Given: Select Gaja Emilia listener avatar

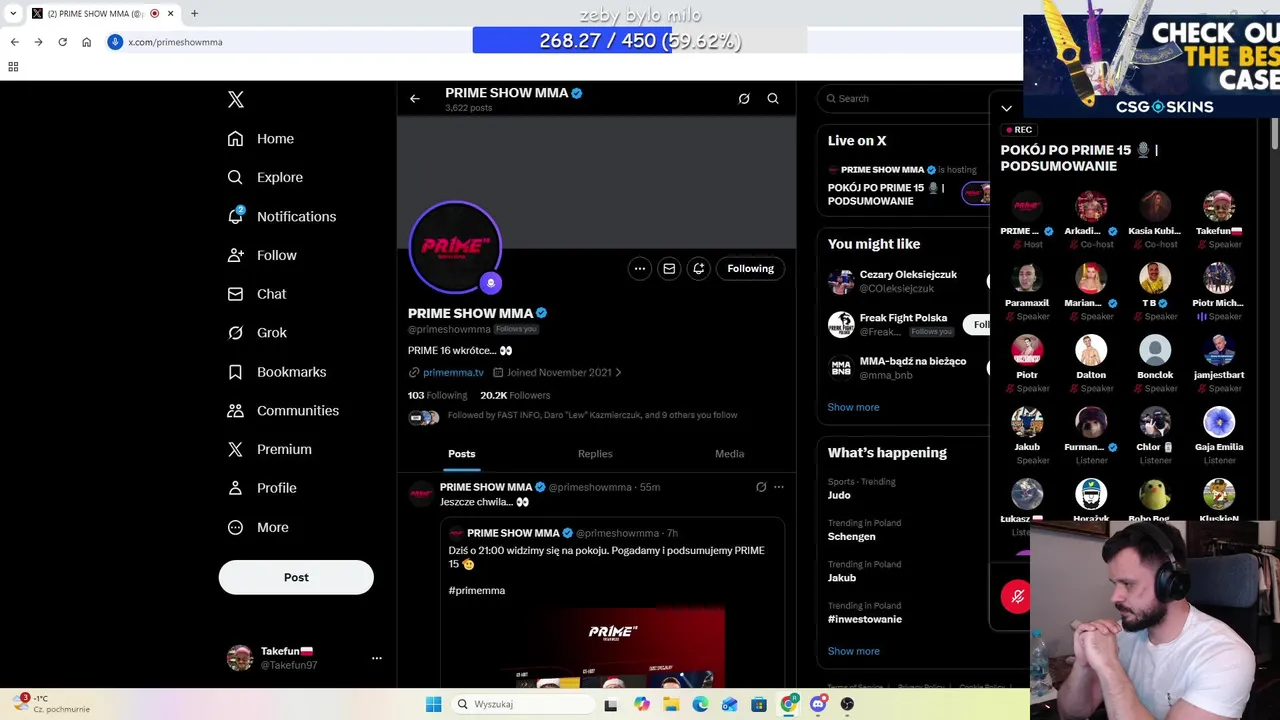Looking at the screenshot, I should coord(1219,423).
